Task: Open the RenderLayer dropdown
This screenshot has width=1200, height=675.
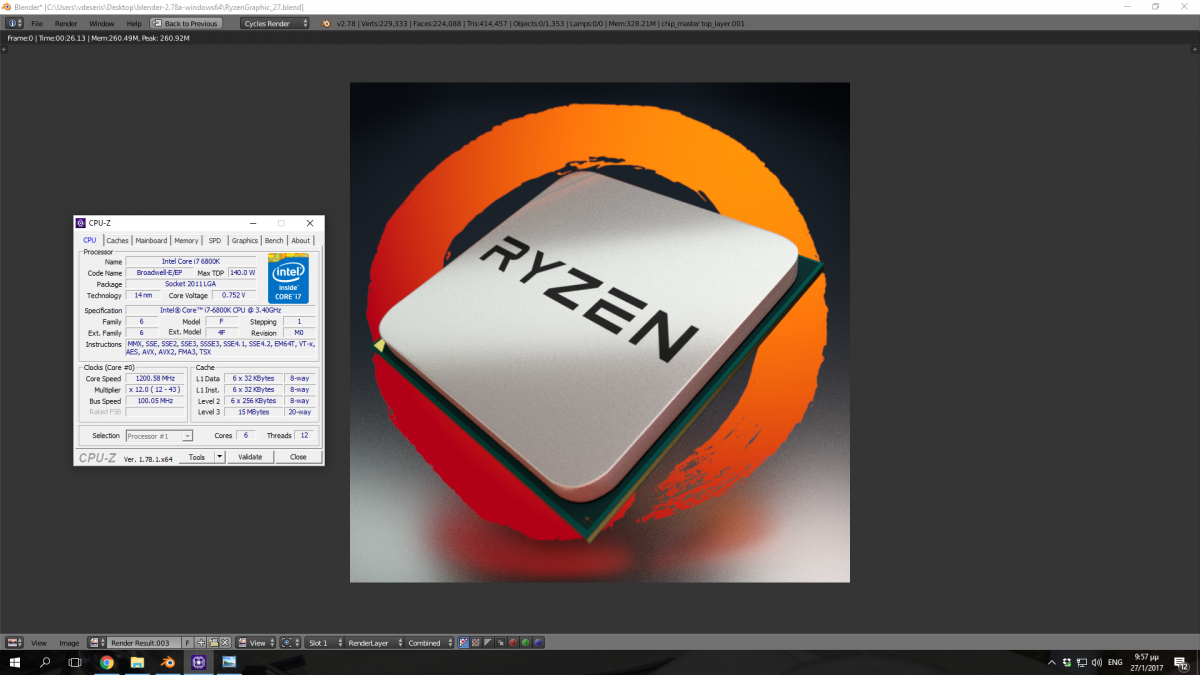Action: point(374,643)
